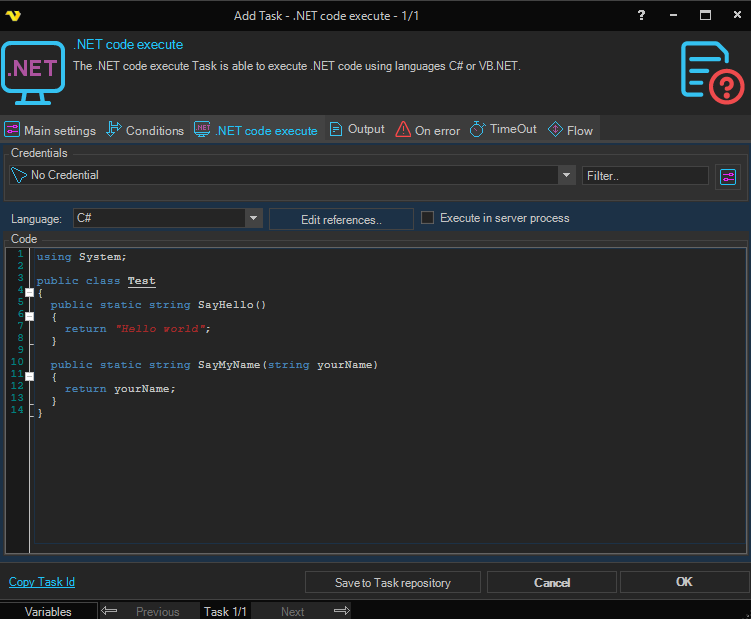
Task: Collapse the Test class code block
Action: point(29,293)
